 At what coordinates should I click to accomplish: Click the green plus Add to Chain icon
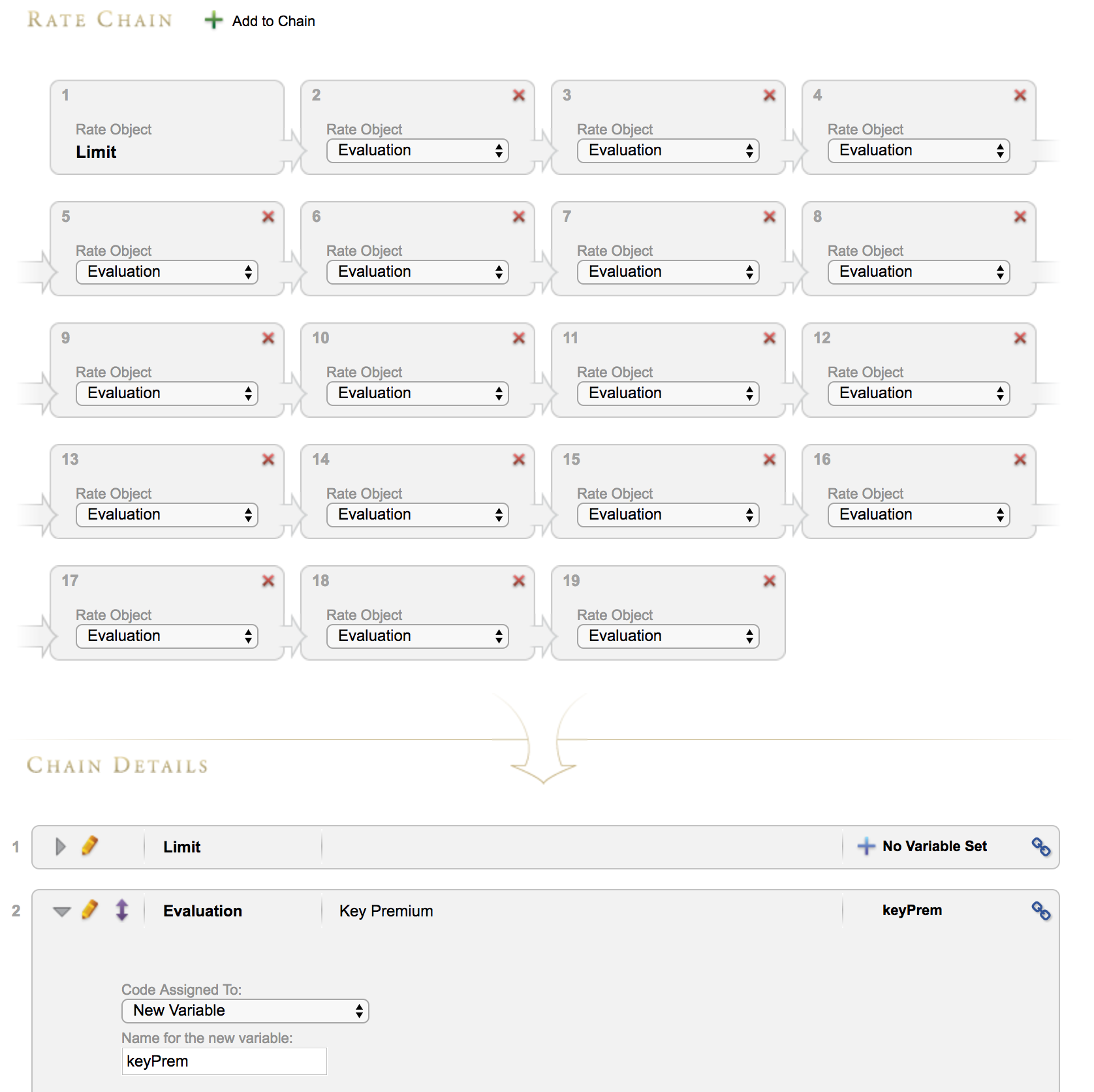click(x=213, y=20)
